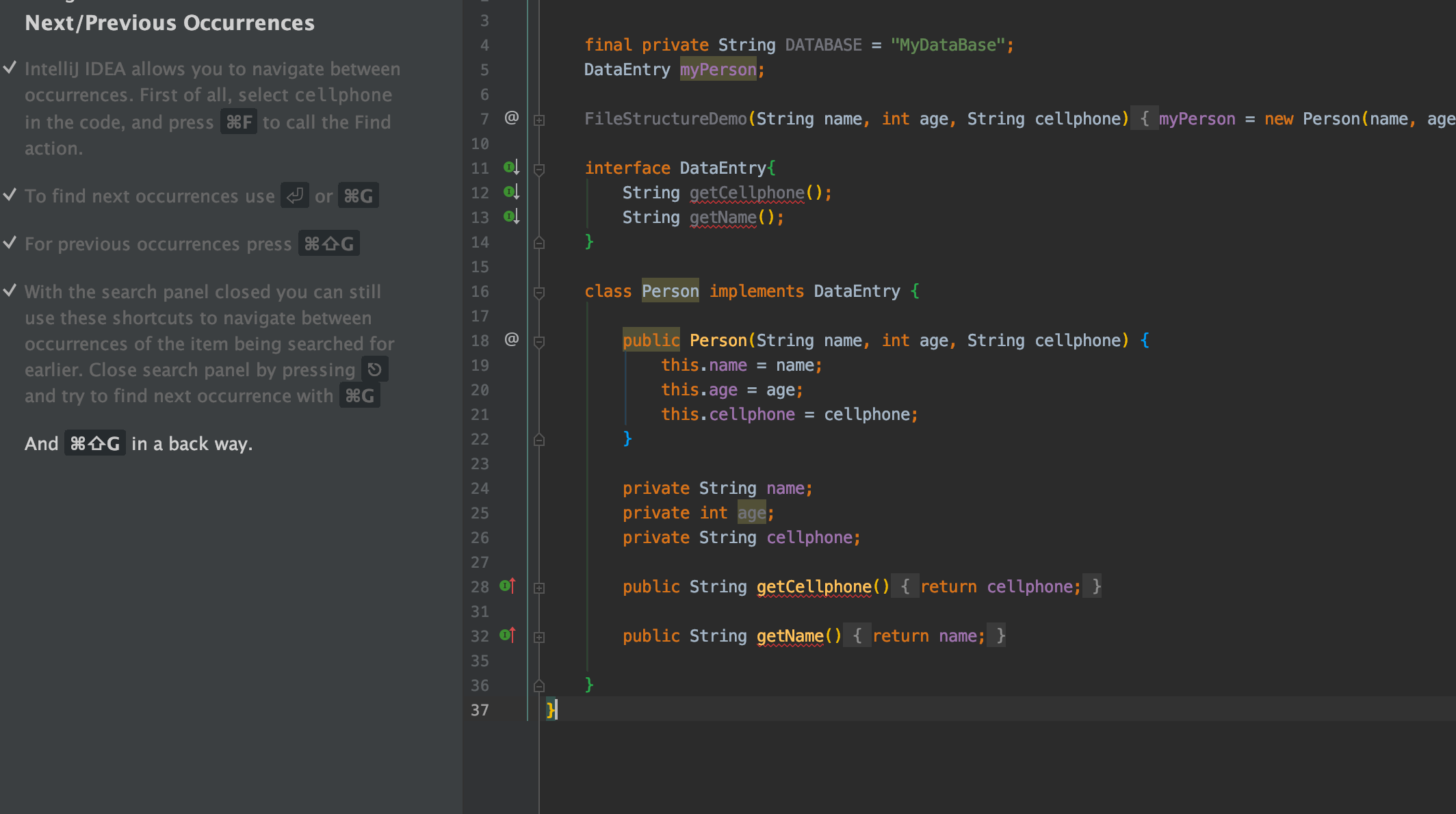1456x814 pixels.
Task: Click closing brace on line 37
Action: point(551,709)
